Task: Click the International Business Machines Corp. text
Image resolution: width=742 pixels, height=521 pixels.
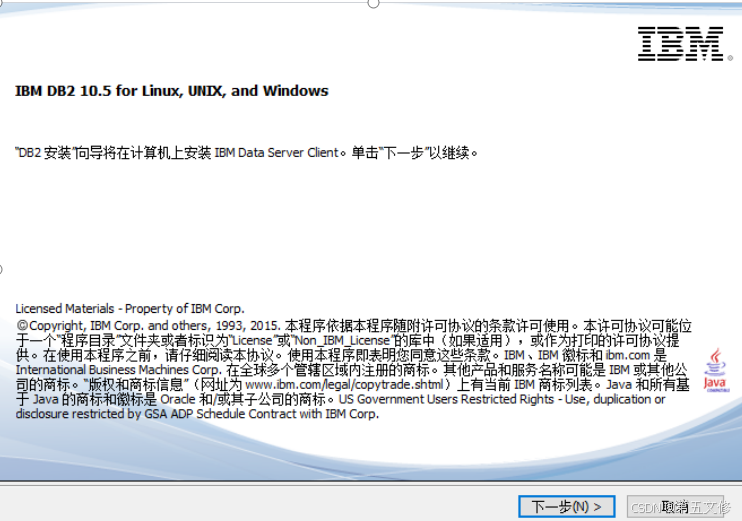Action: pyautogui.click(x=118, y=370)
